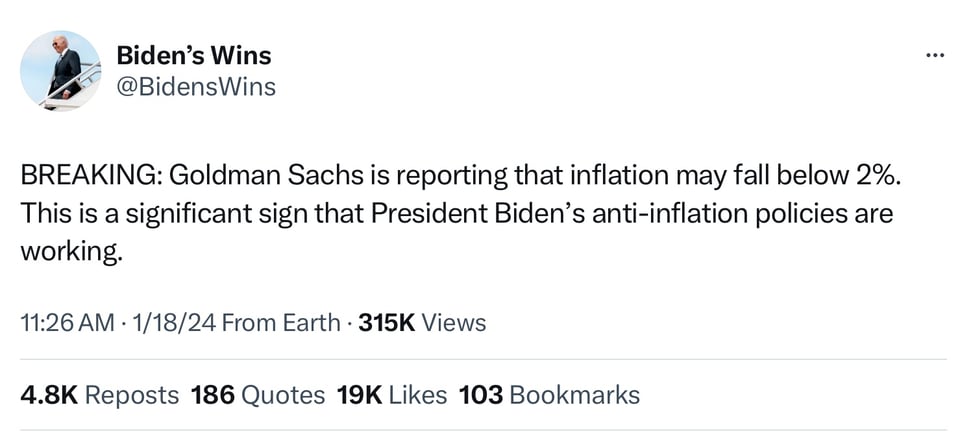Open the 186 Quotes list
The image size is (960, 442).
pyautogui.click(x=257, y=395)
